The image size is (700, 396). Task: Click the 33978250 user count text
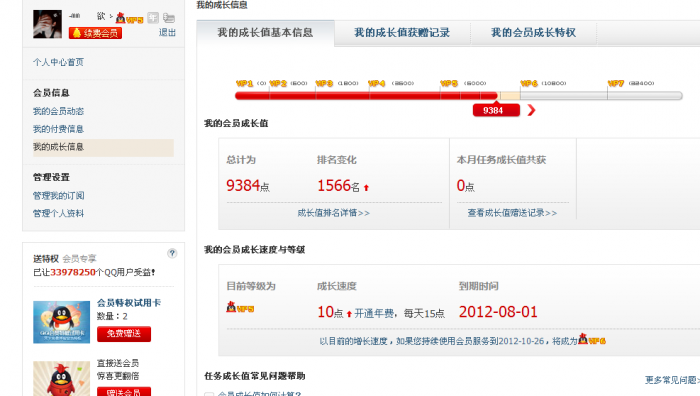point(73,272)
